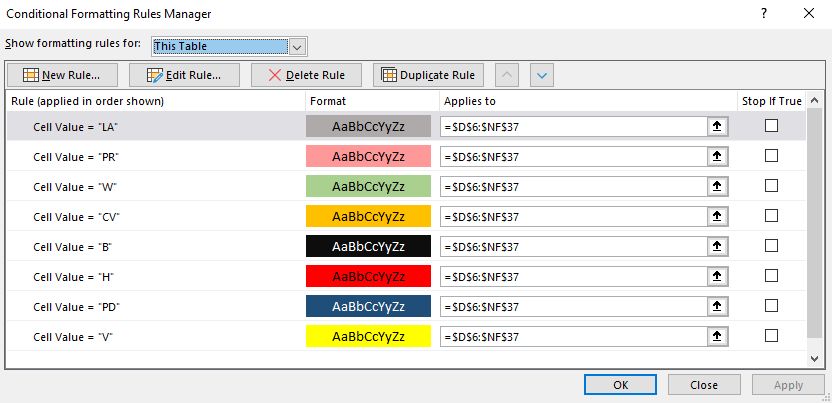Click the yellow format preview for V

coord(368,336)
